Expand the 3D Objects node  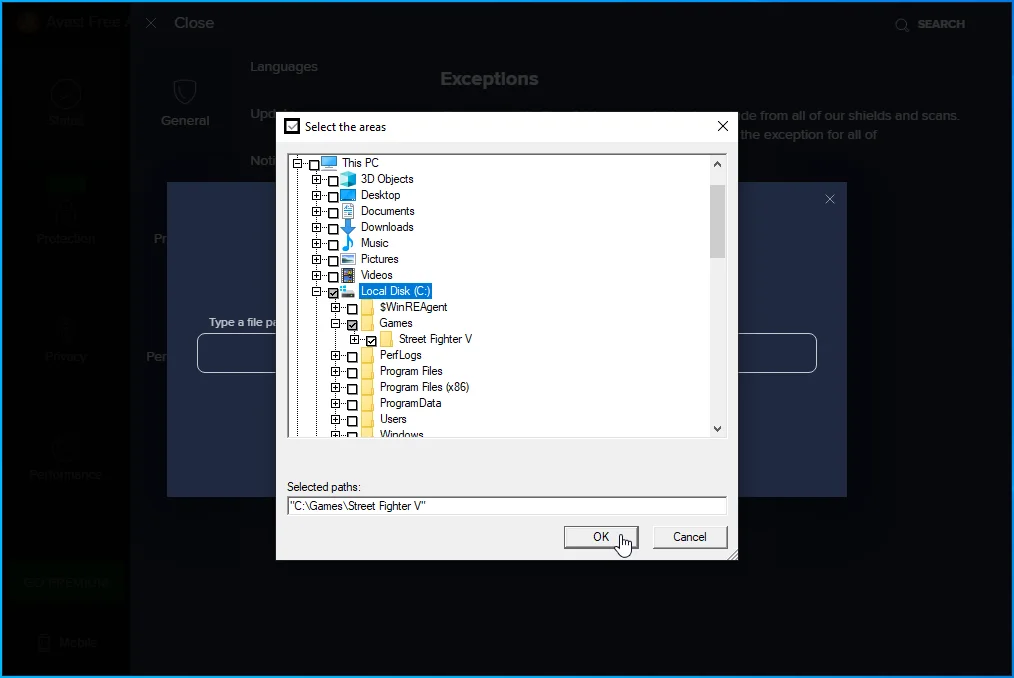point(316,179)
